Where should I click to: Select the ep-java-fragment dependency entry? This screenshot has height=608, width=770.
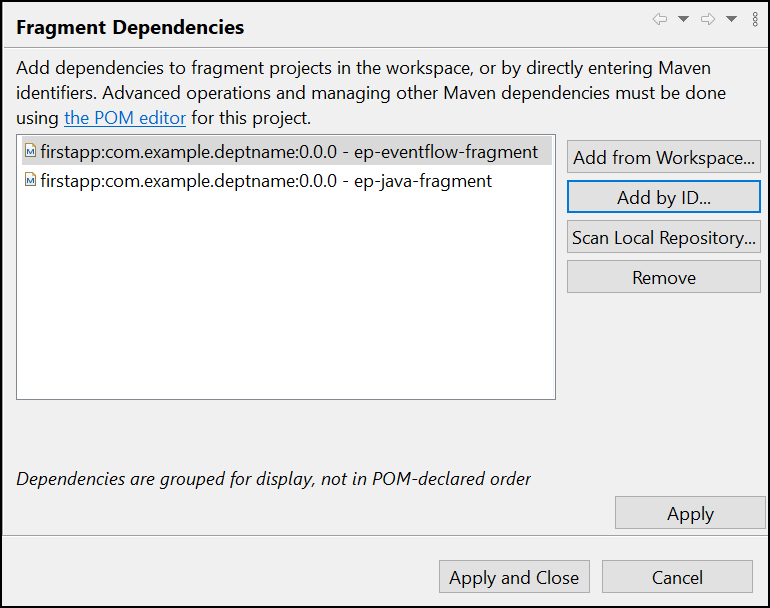pyautogui.click(x=266, y=181)
